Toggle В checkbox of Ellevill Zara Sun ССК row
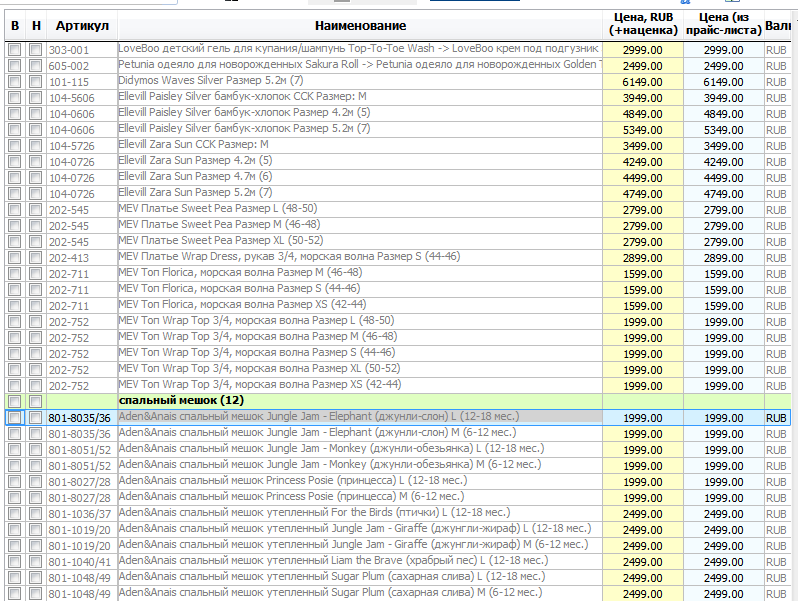Viewport: 798px width, 601px height. [15, 146]
